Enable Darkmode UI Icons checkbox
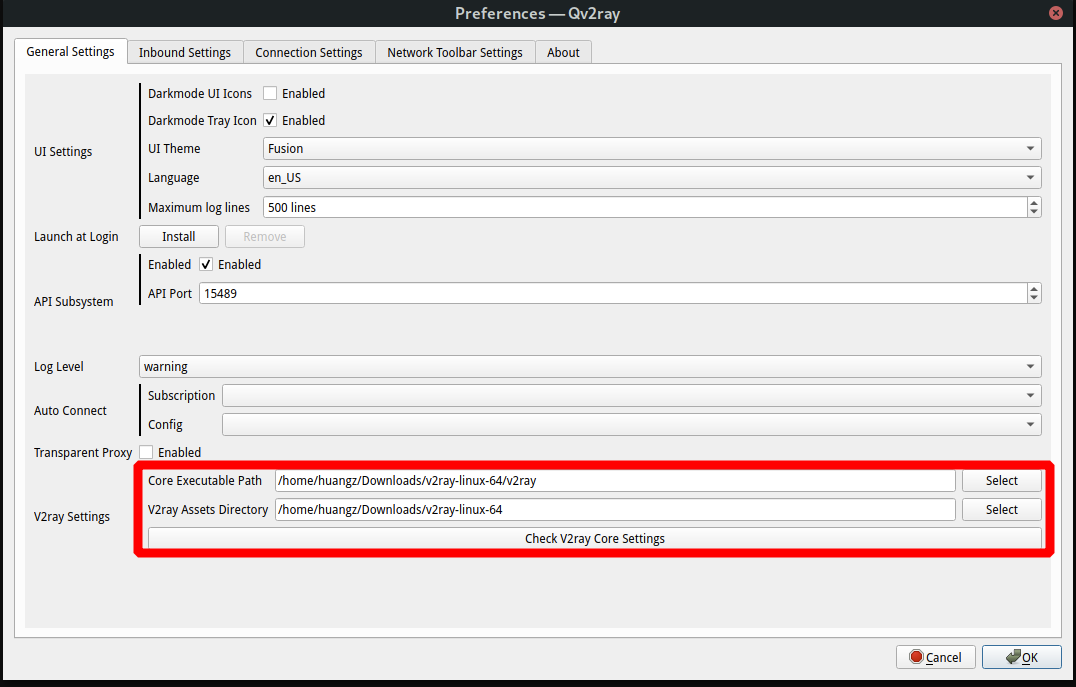This screenshot has height=687, width=1076. click(x=270, y=93)
